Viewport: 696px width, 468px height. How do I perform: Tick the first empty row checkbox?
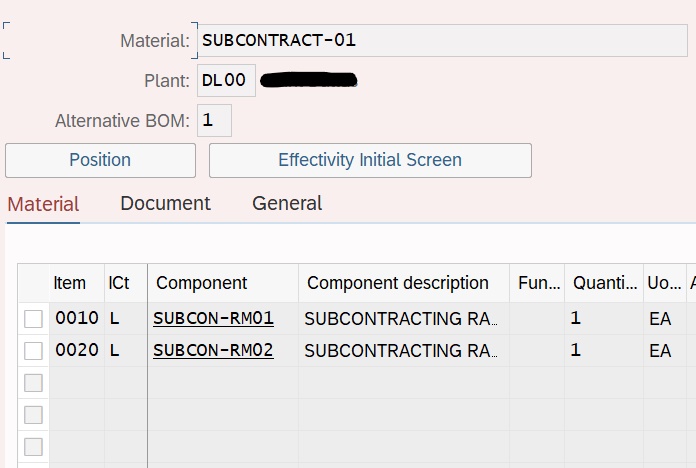34,383
